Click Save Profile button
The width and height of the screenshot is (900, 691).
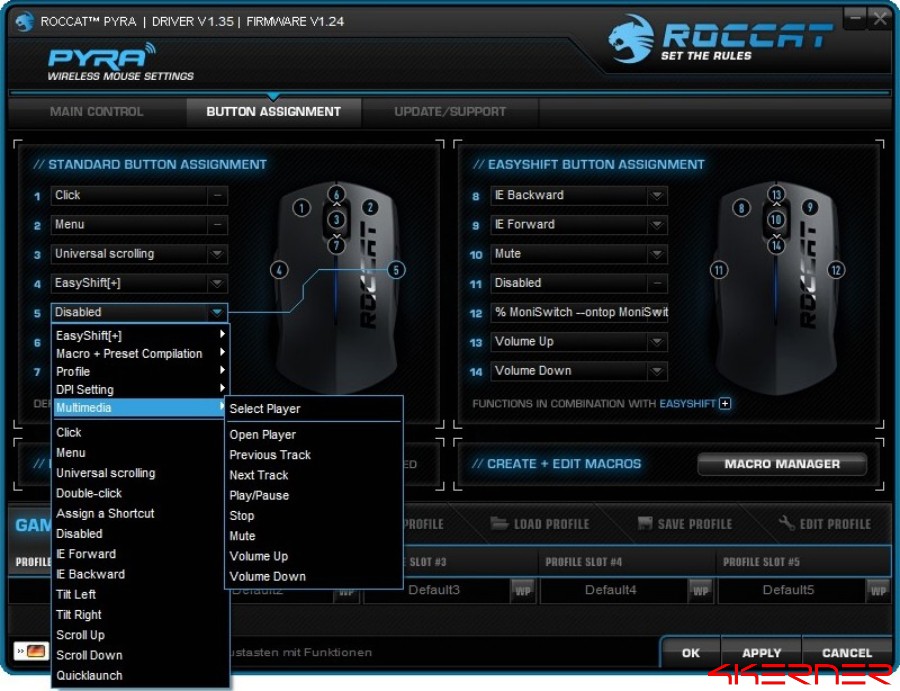[685, 523]
